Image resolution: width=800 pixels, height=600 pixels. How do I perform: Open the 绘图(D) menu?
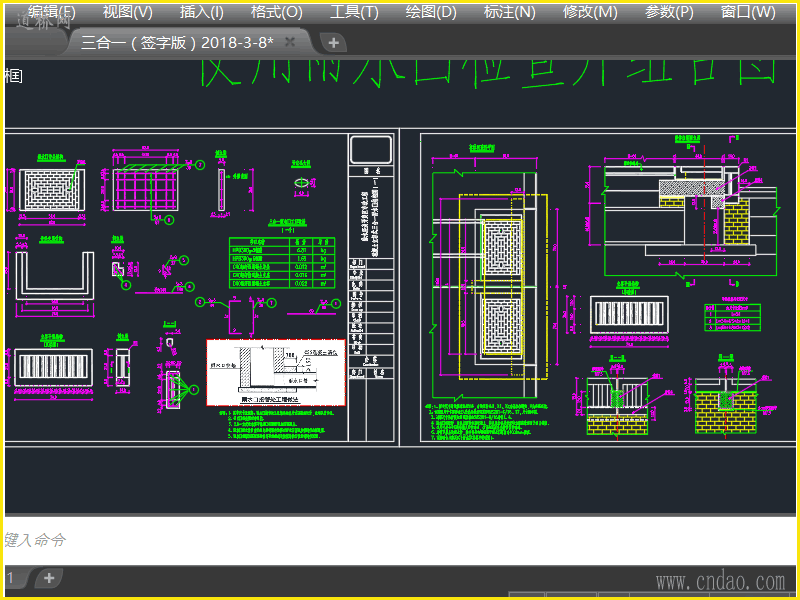(431, 12)
